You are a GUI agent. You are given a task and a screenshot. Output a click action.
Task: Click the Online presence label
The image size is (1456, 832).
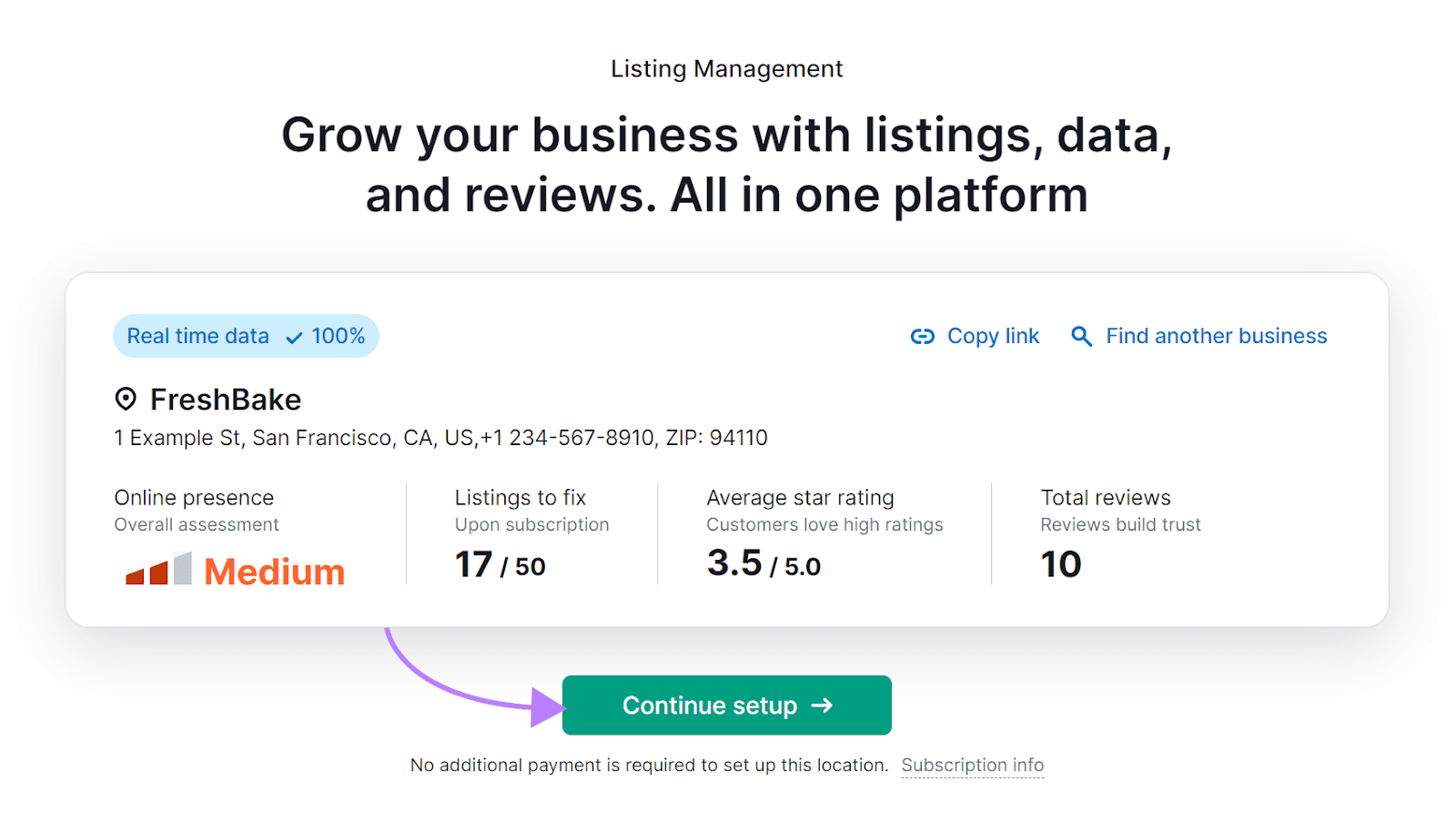coord(194,498)
